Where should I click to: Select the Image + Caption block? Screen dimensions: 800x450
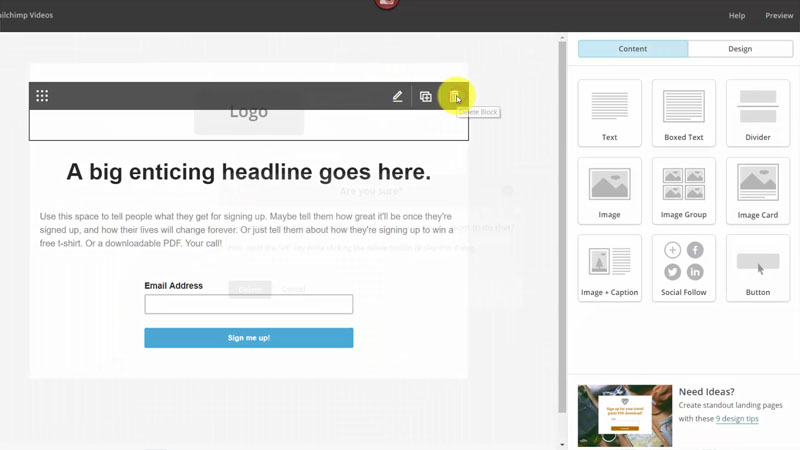coord(609,267)
